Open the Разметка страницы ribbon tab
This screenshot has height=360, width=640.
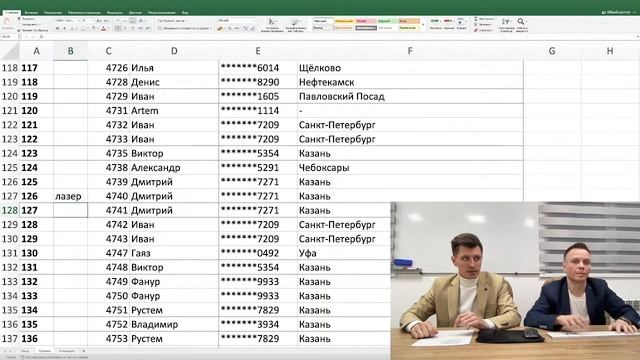tap(84, 13)
